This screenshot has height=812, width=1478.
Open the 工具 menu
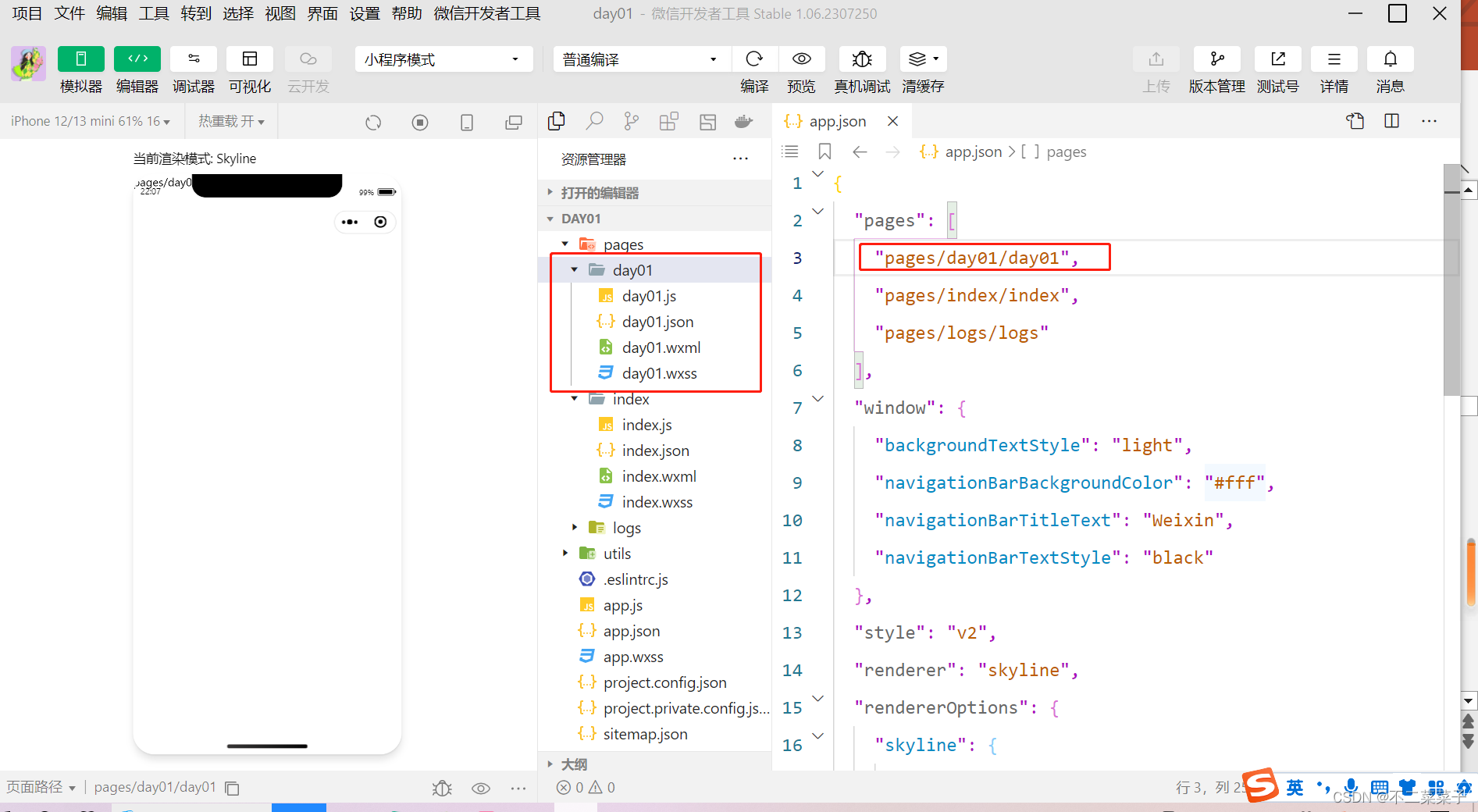[x=154, y=13]
